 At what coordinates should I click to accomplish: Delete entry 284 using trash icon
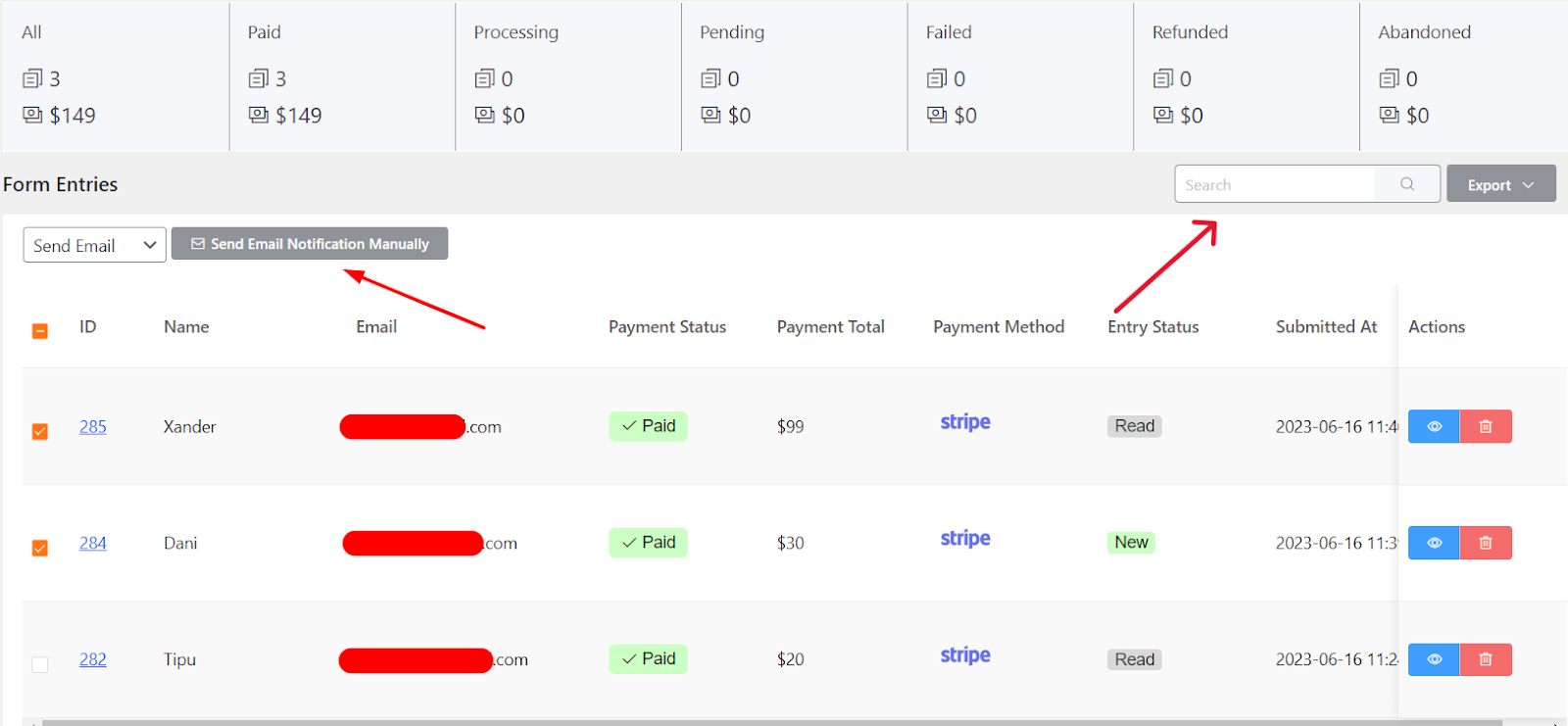[x=1486, y=543]
